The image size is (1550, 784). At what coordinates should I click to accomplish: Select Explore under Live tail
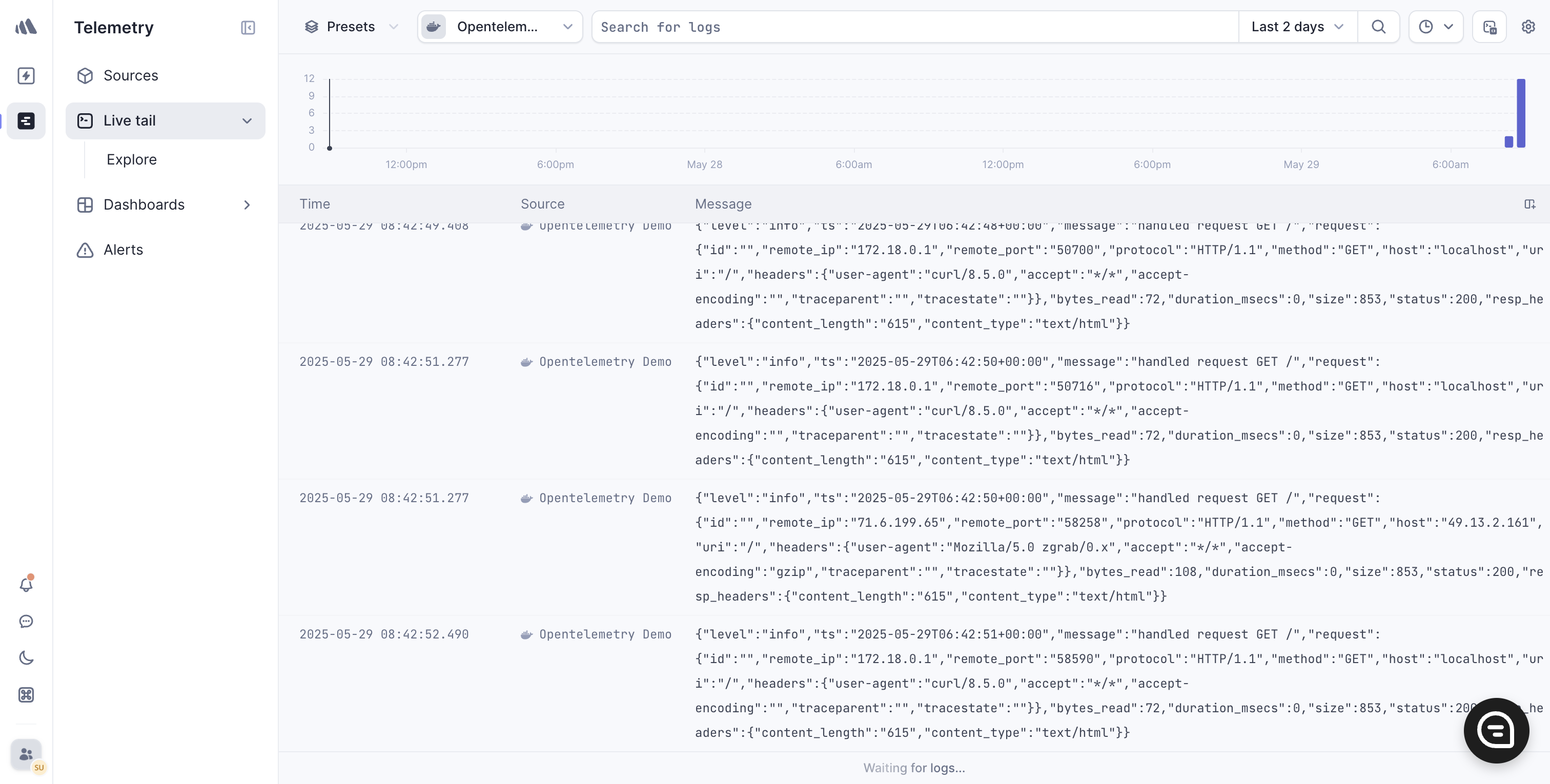point(131,159)
